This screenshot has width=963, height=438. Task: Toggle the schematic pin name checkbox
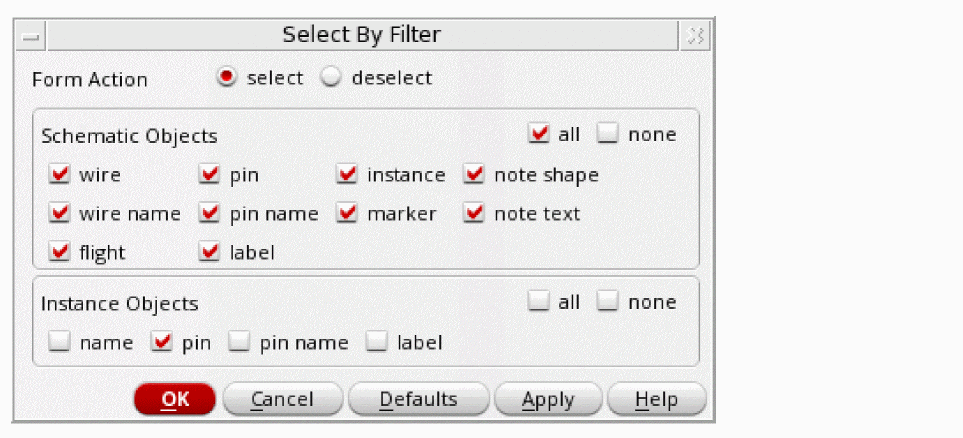210,213
